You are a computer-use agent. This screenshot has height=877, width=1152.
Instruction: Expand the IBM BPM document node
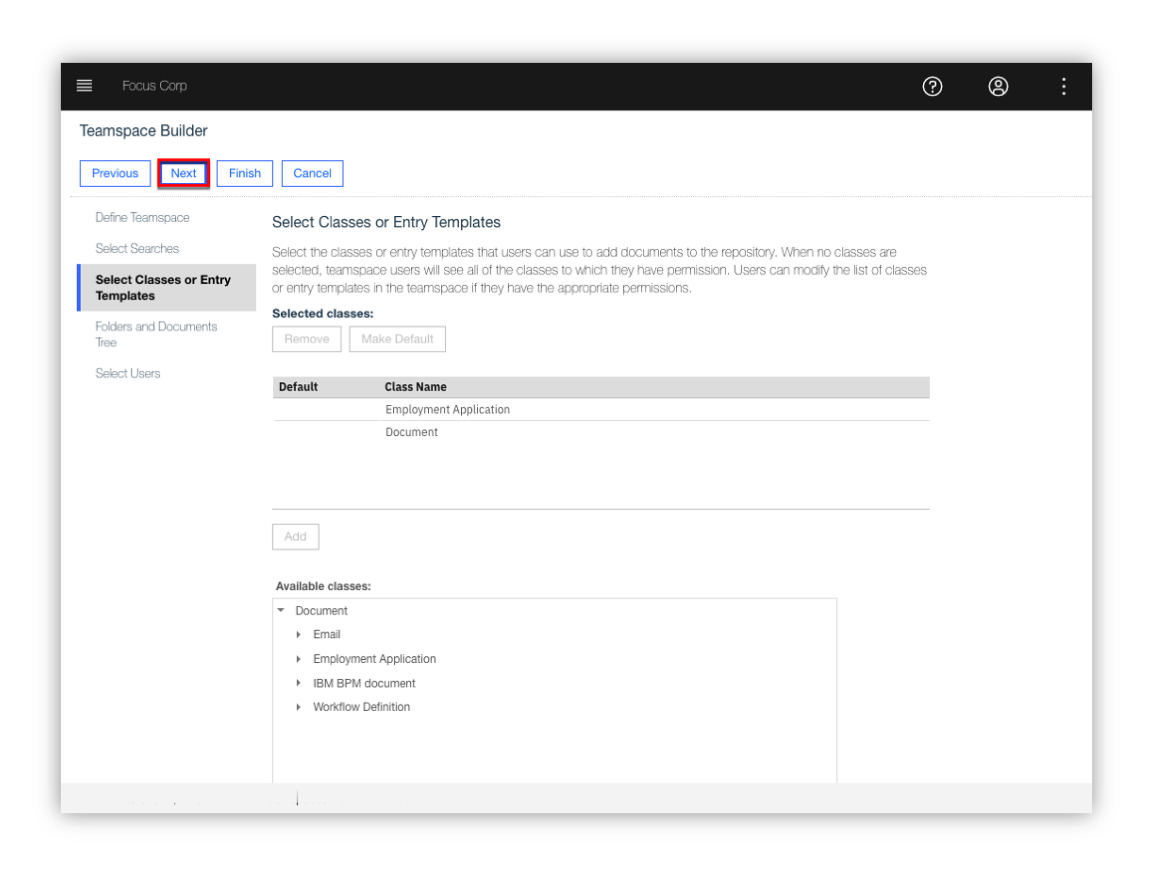coord(298,683)
